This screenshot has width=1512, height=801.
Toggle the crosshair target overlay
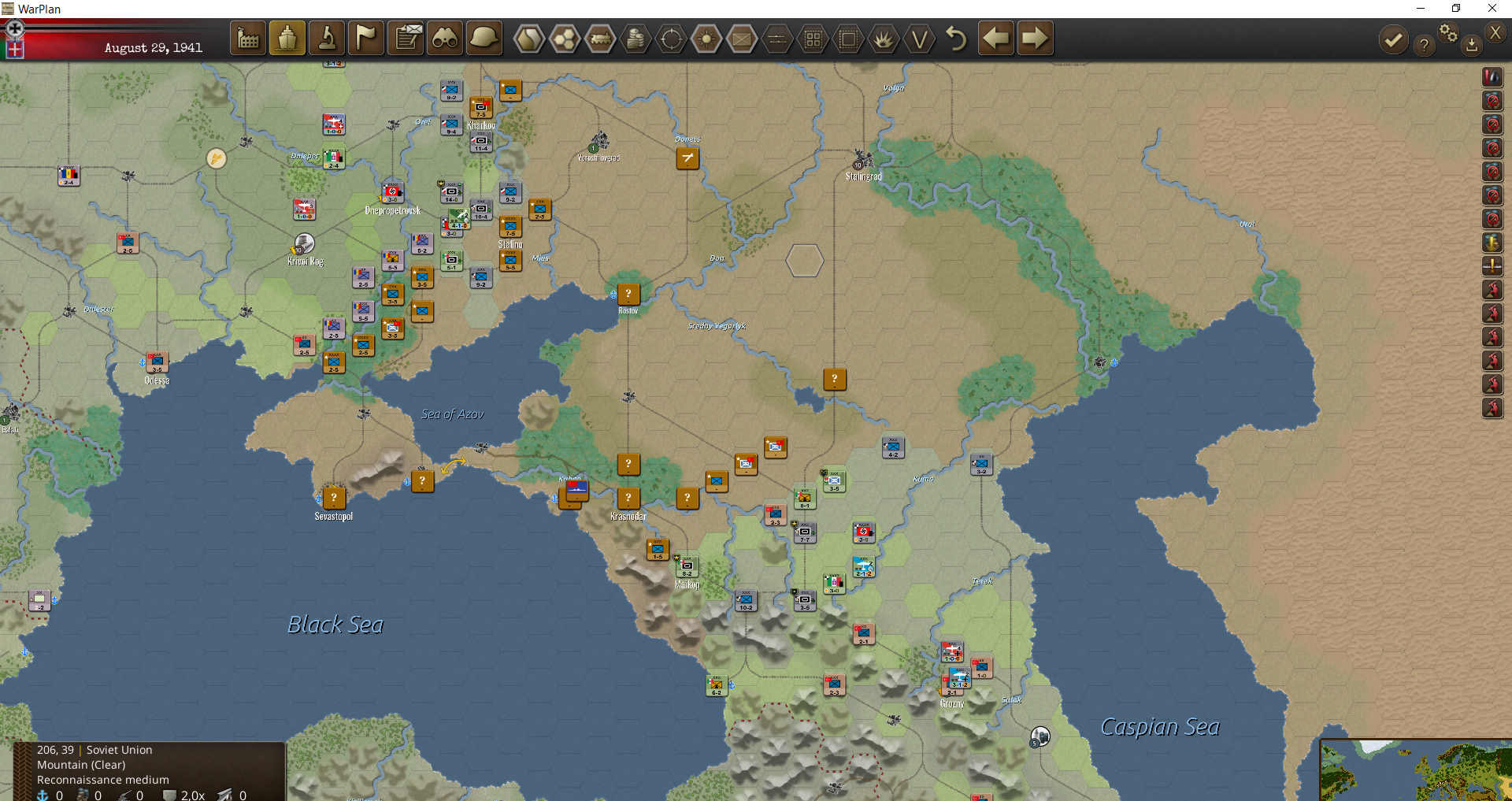(x=671, y=39)
